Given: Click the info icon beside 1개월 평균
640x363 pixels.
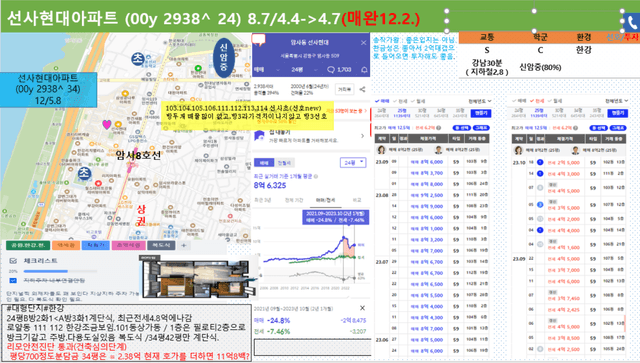Looking at the screenshot, I should pyautogui.click(x=316, y=176).
